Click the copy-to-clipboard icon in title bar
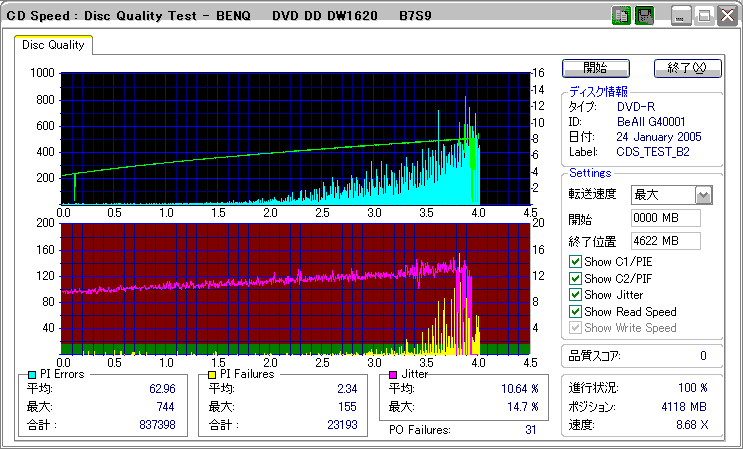The image size is (743, 449). pos(621,16)
